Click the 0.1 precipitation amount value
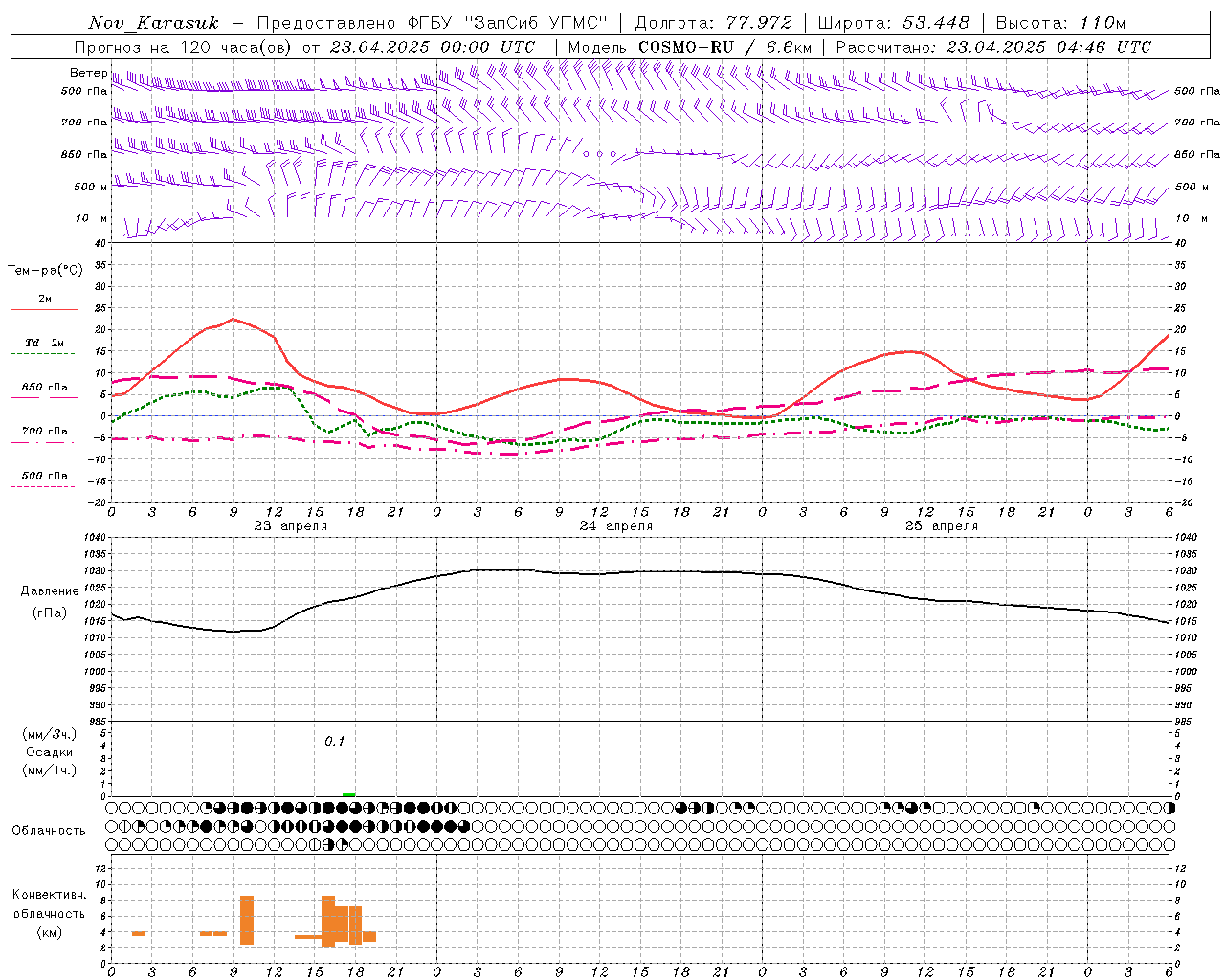 pyautogui.click(x=334, y=742)
